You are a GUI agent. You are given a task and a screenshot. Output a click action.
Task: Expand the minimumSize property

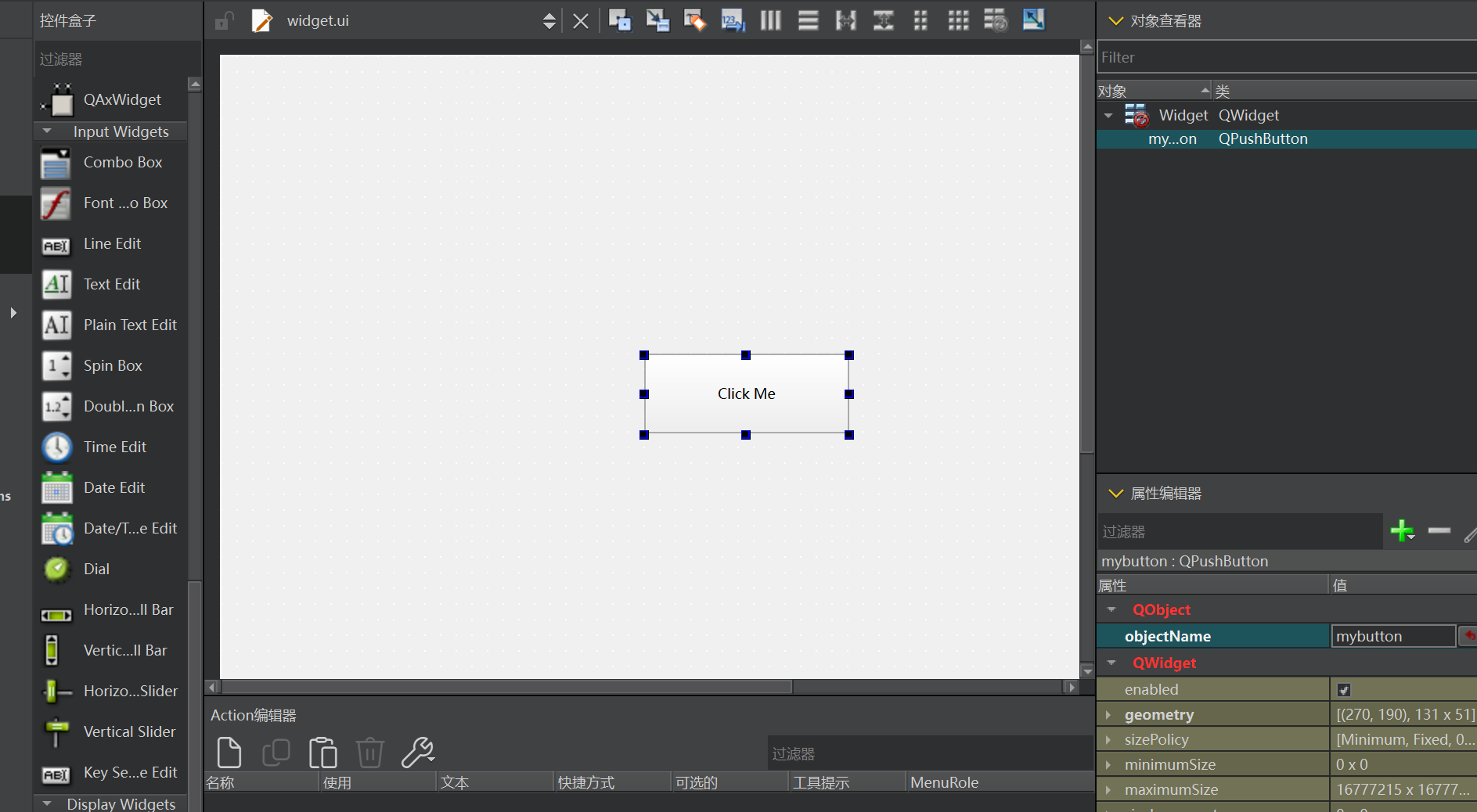[x=1108, y=764]
